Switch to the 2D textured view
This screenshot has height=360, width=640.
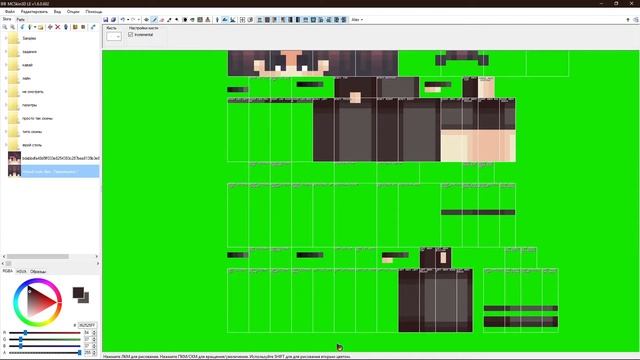click(225, 20)
